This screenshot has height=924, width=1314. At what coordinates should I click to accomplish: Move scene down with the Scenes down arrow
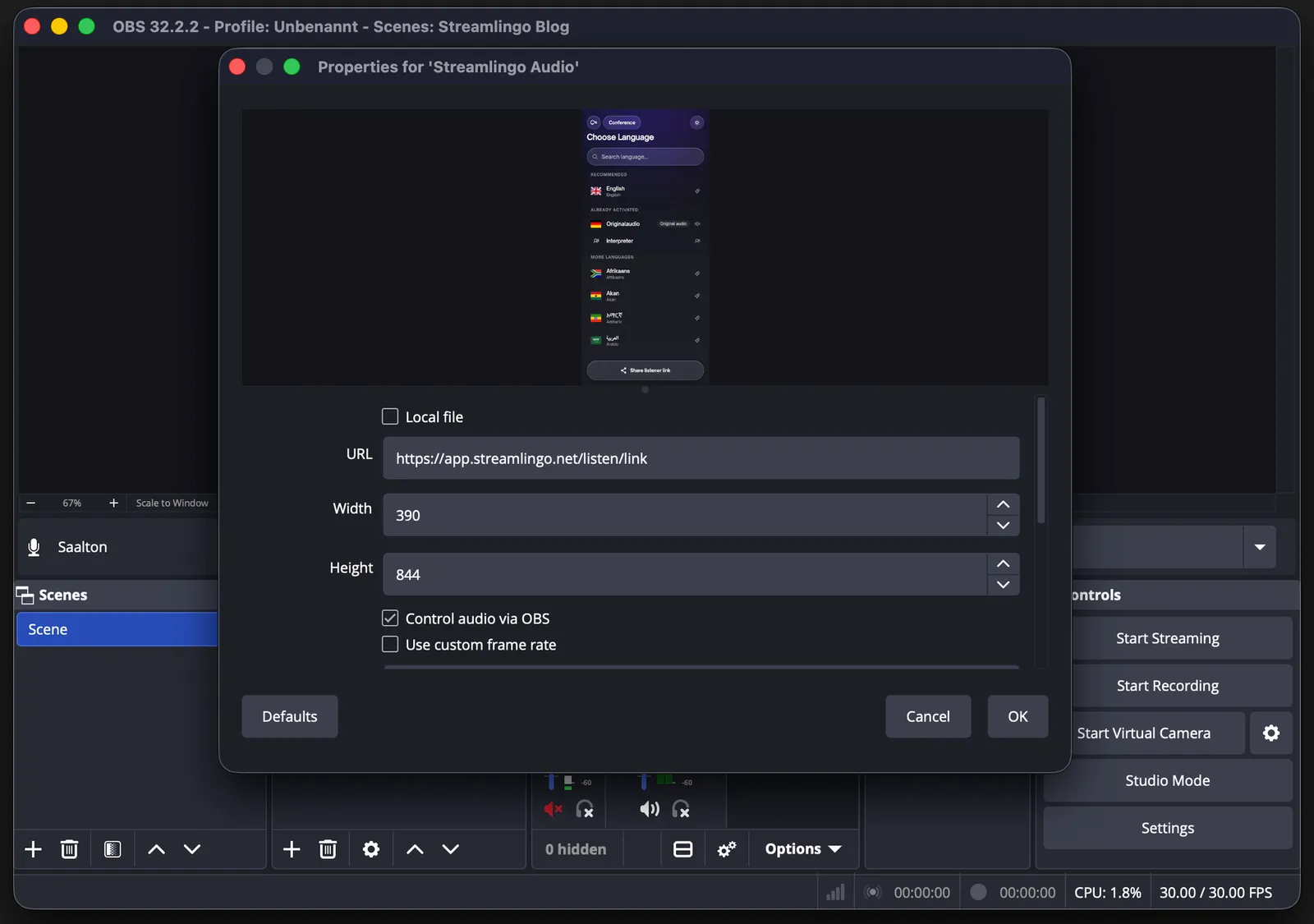tap(192, 849)
